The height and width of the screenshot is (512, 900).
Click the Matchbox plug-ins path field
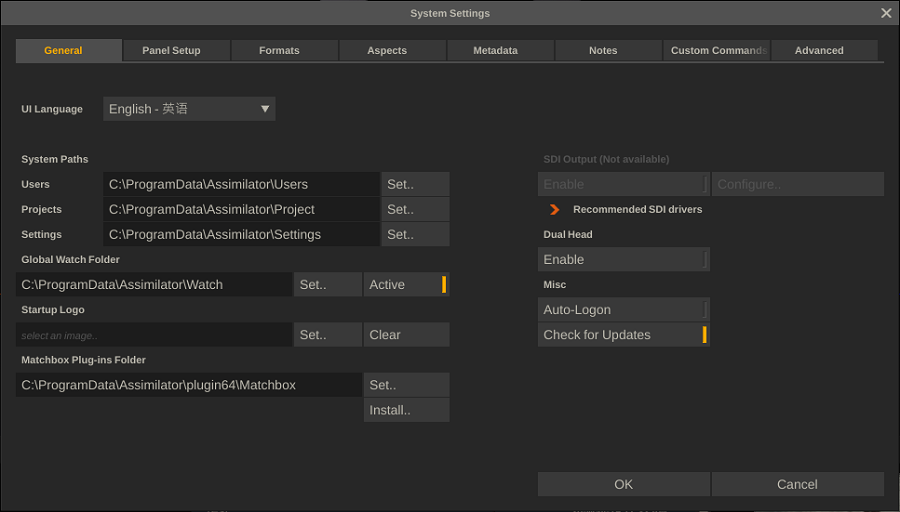pos(189,385)
